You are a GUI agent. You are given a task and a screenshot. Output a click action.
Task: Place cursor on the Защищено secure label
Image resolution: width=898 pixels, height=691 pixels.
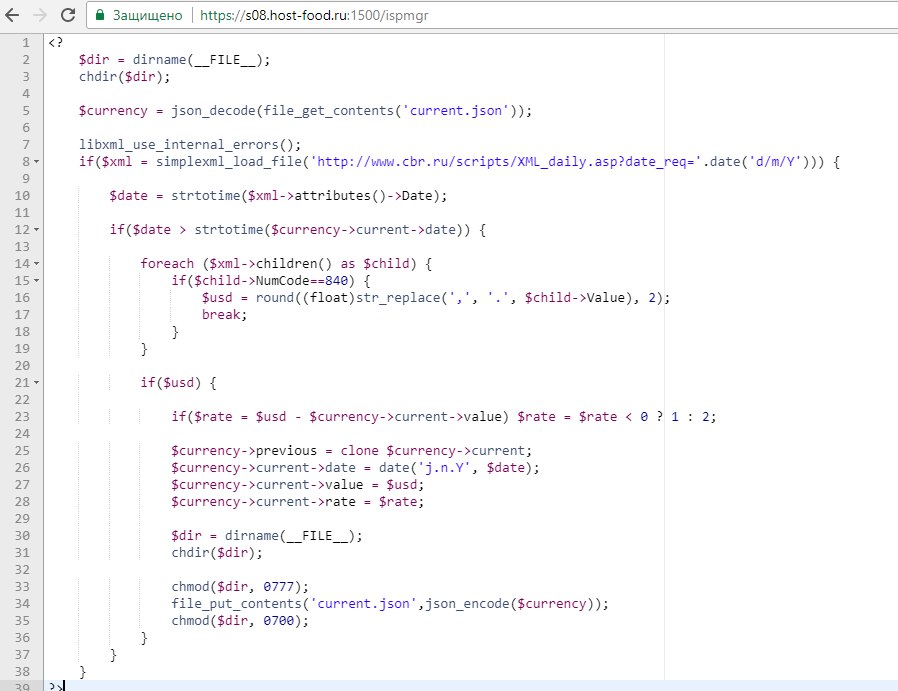[x=147, y=15]
